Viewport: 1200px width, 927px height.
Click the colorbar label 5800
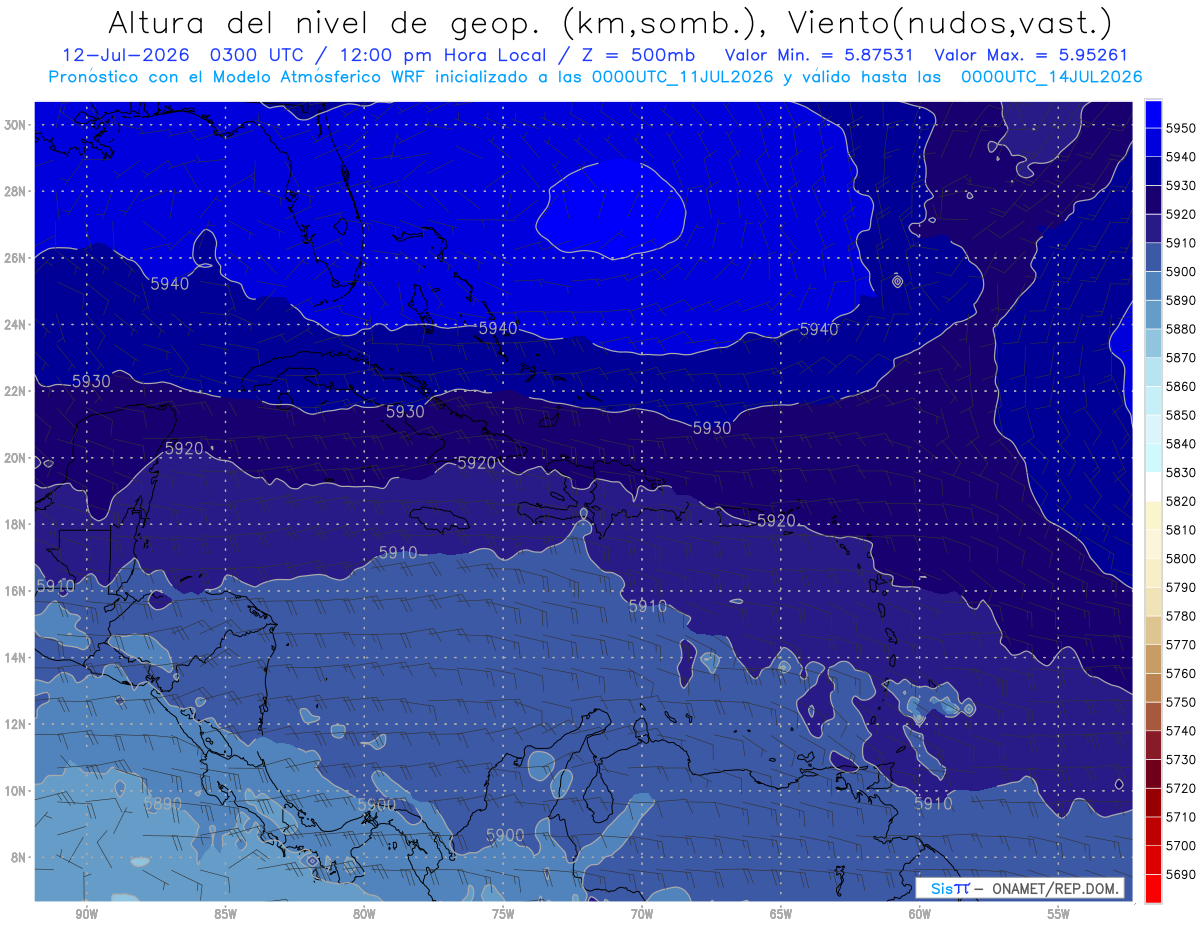[x=1181, y=559]
